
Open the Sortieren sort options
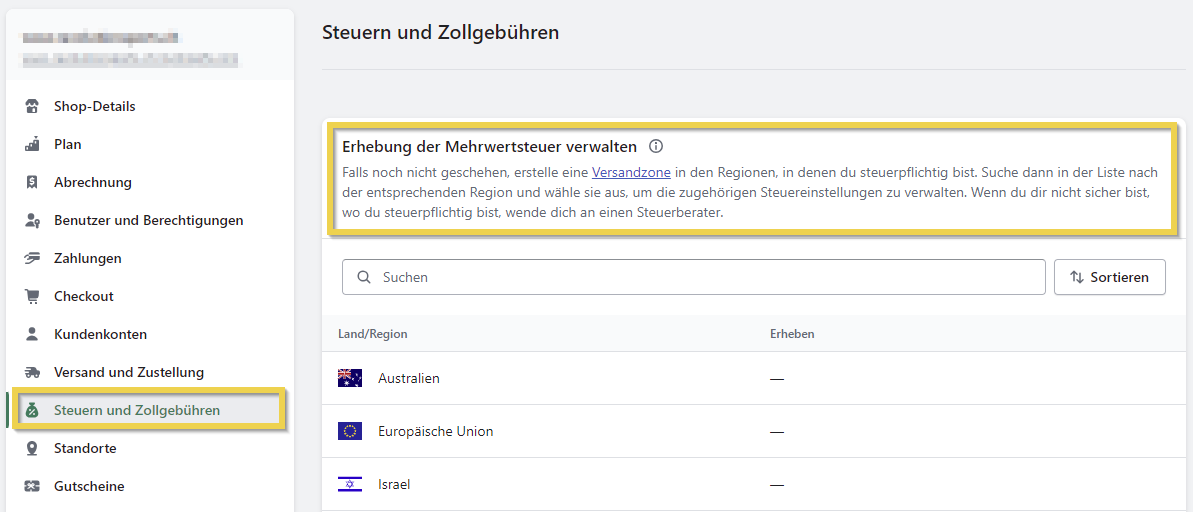coord(1109,277)
